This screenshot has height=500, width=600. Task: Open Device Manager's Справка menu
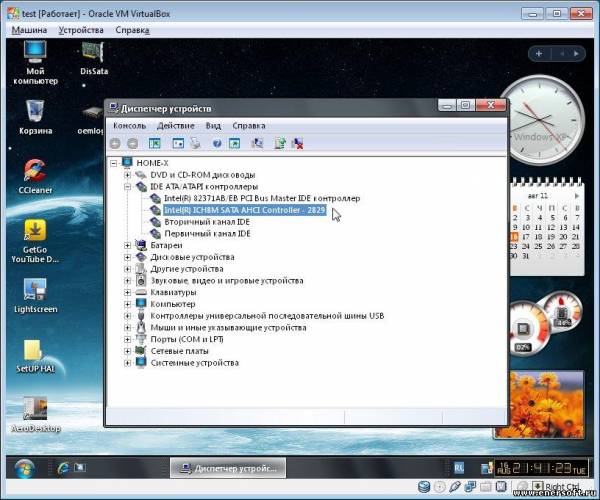(x=249, y=125)
